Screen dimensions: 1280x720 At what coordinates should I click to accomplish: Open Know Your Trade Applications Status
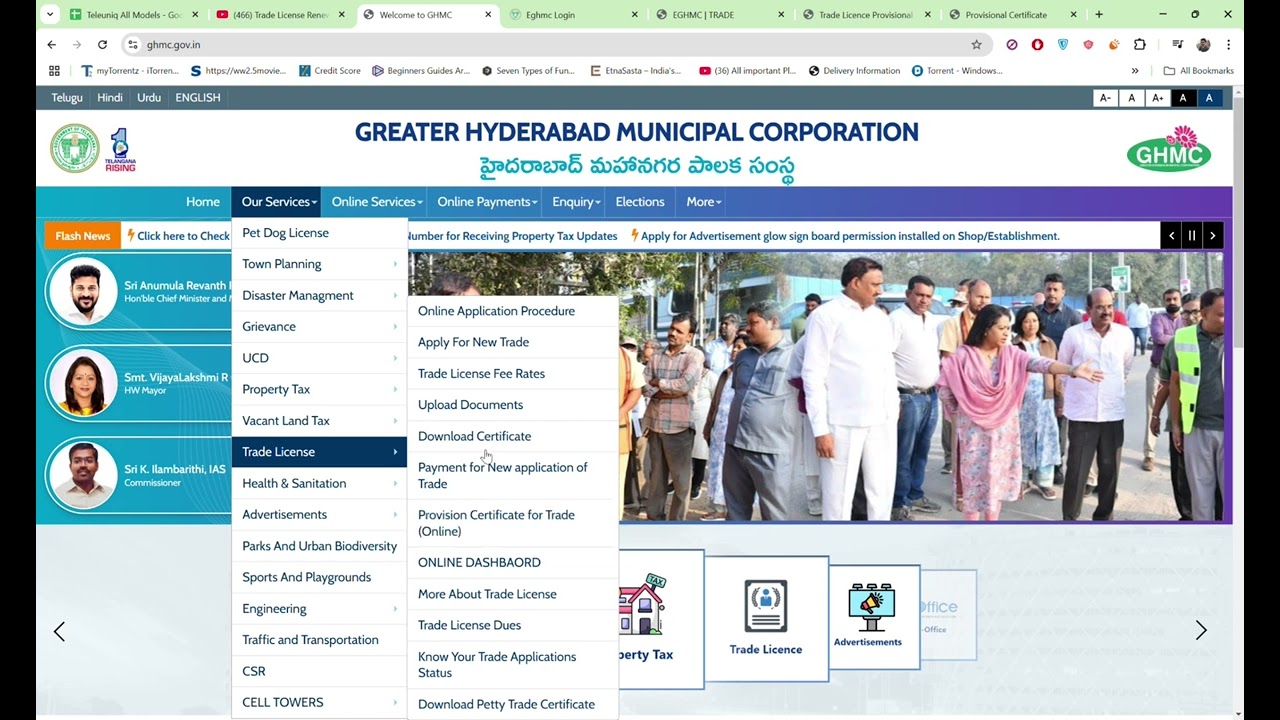(513, 665)
